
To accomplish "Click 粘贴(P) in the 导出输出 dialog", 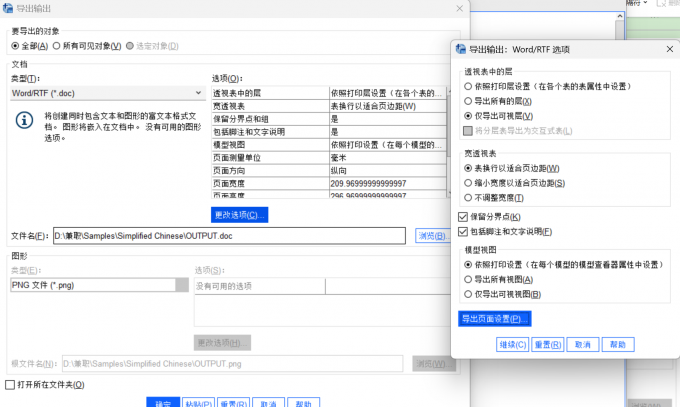I will (199, 402).
